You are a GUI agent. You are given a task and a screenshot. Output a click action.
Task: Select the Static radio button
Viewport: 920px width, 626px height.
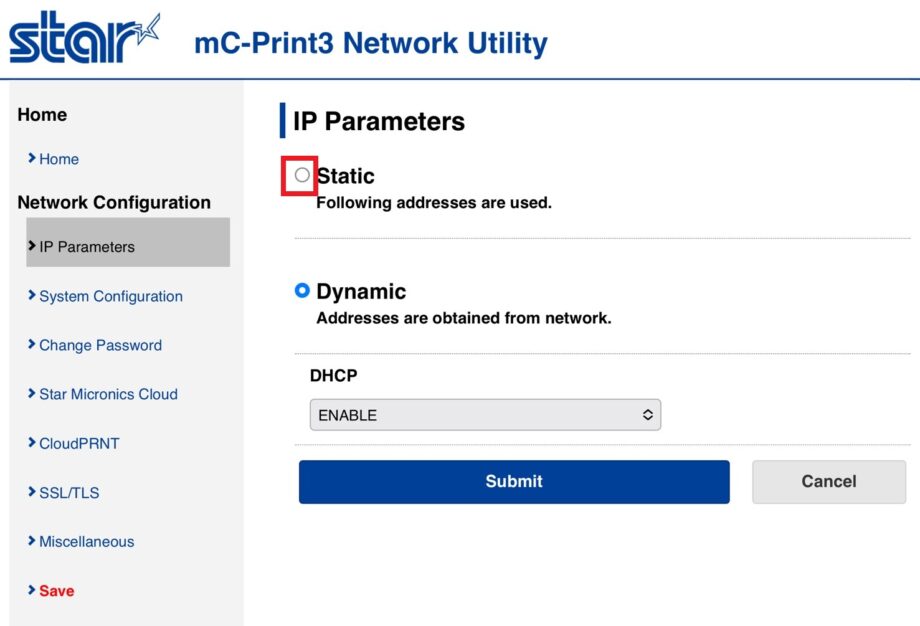(302, 175)
